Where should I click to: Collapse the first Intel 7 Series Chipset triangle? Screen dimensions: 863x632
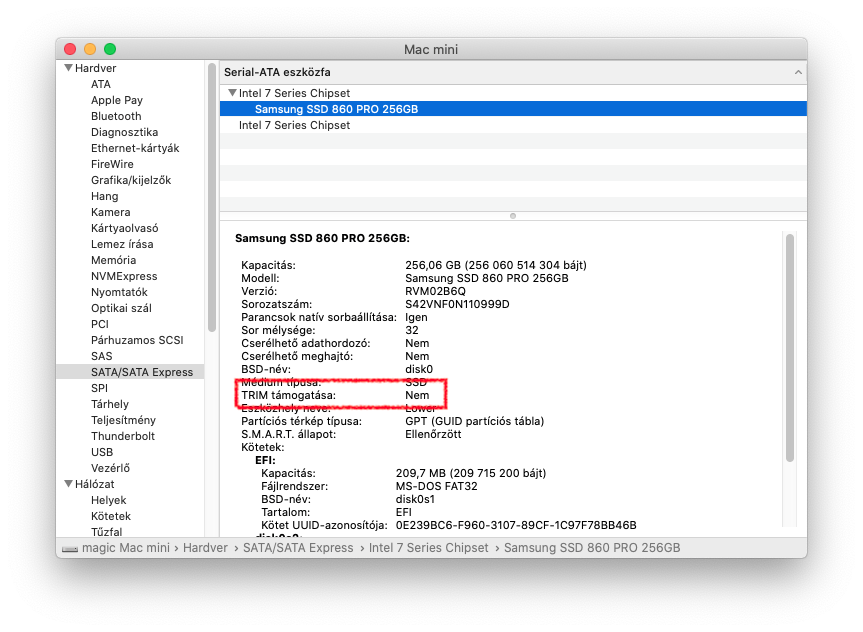click(232, 93)
